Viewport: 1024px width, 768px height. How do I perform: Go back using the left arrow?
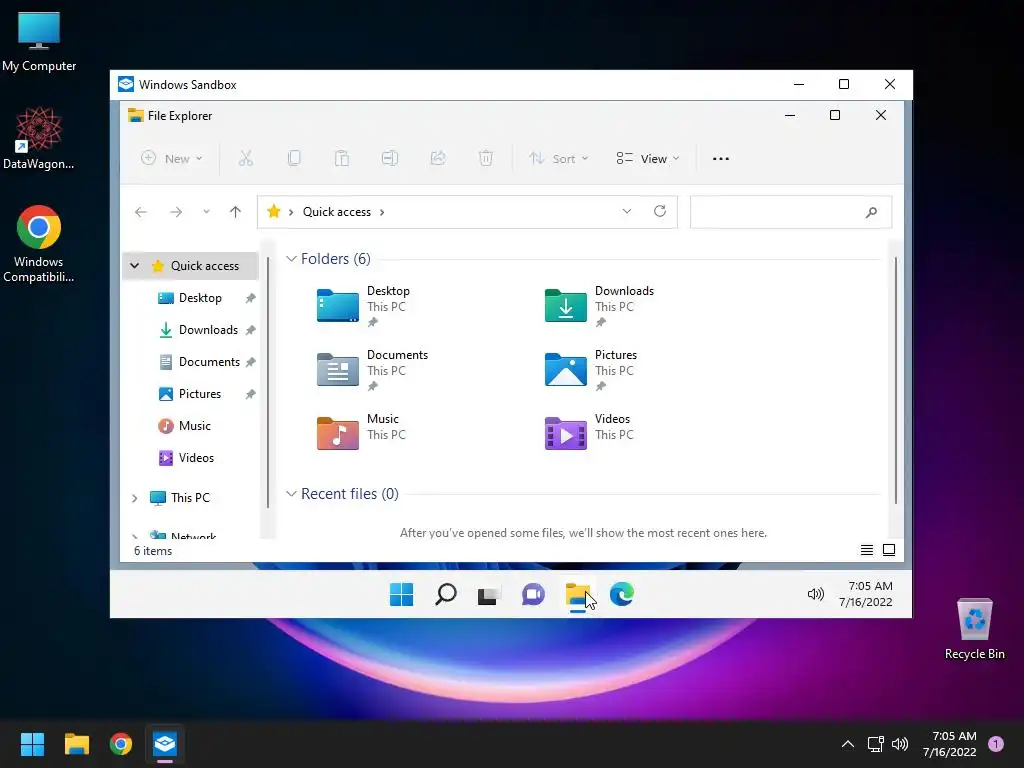[x=140, y=212]
